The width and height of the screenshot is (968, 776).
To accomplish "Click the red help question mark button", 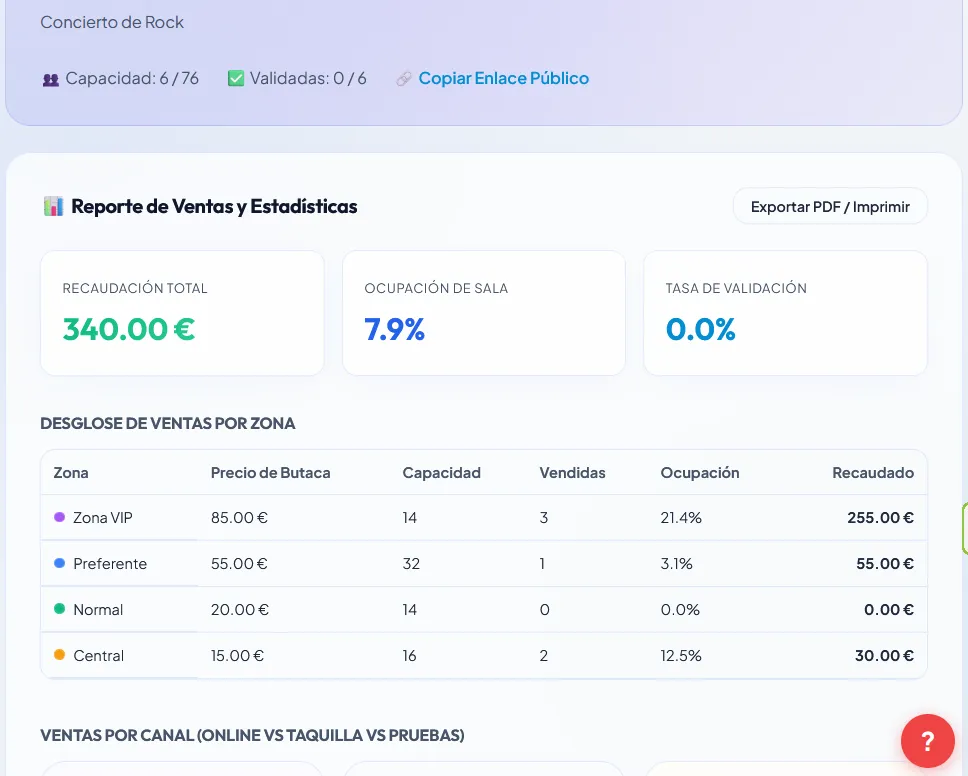I will click(927, 741).
